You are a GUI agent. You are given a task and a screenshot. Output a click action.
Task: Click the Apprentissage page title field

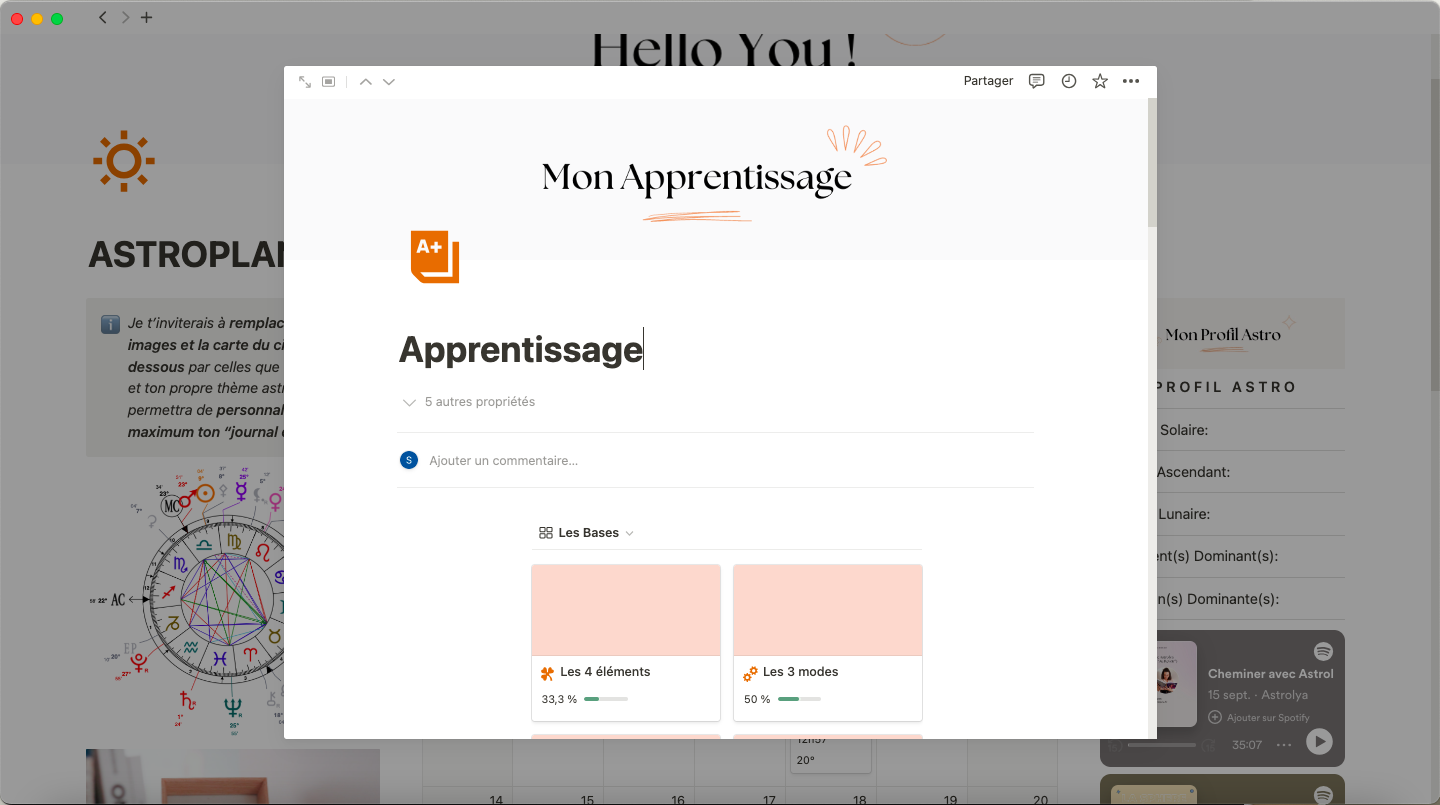point(520,349)
